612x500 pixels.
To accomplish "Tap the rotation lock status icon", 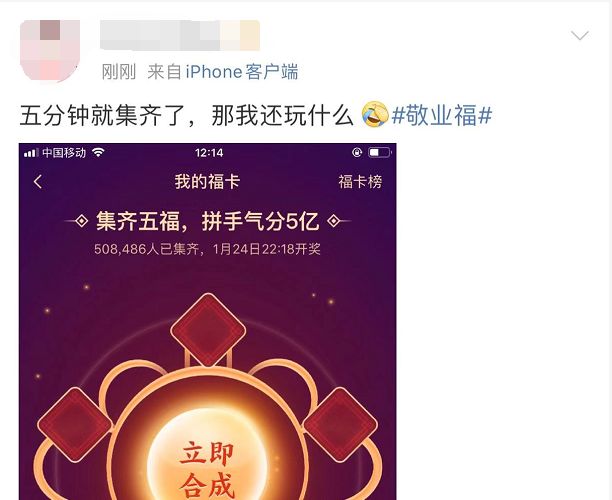I will 357,152.
